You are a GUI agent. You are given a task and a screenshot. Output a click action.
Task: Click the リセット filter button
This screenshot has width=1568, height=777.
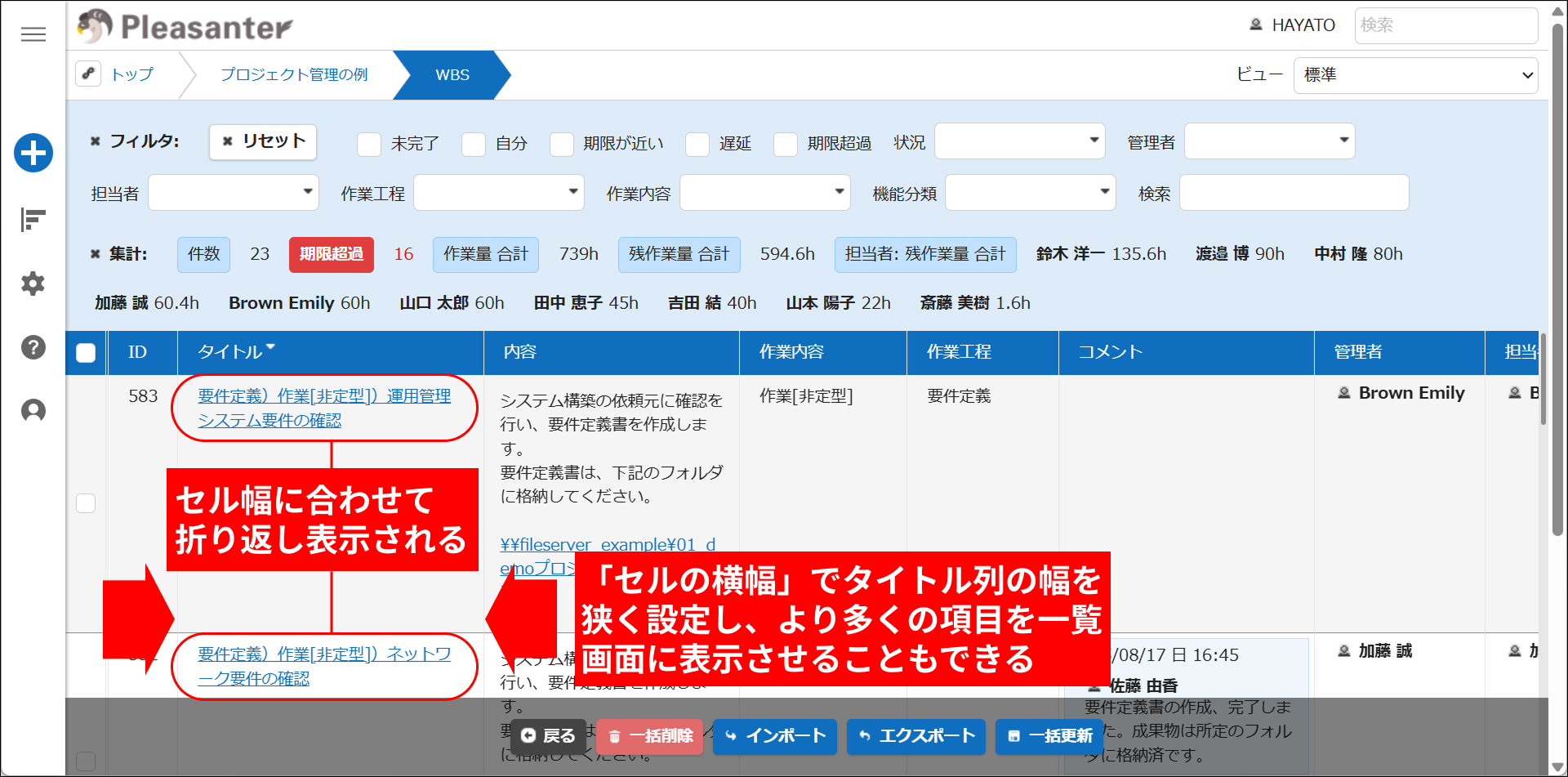[x=263, y=141]
